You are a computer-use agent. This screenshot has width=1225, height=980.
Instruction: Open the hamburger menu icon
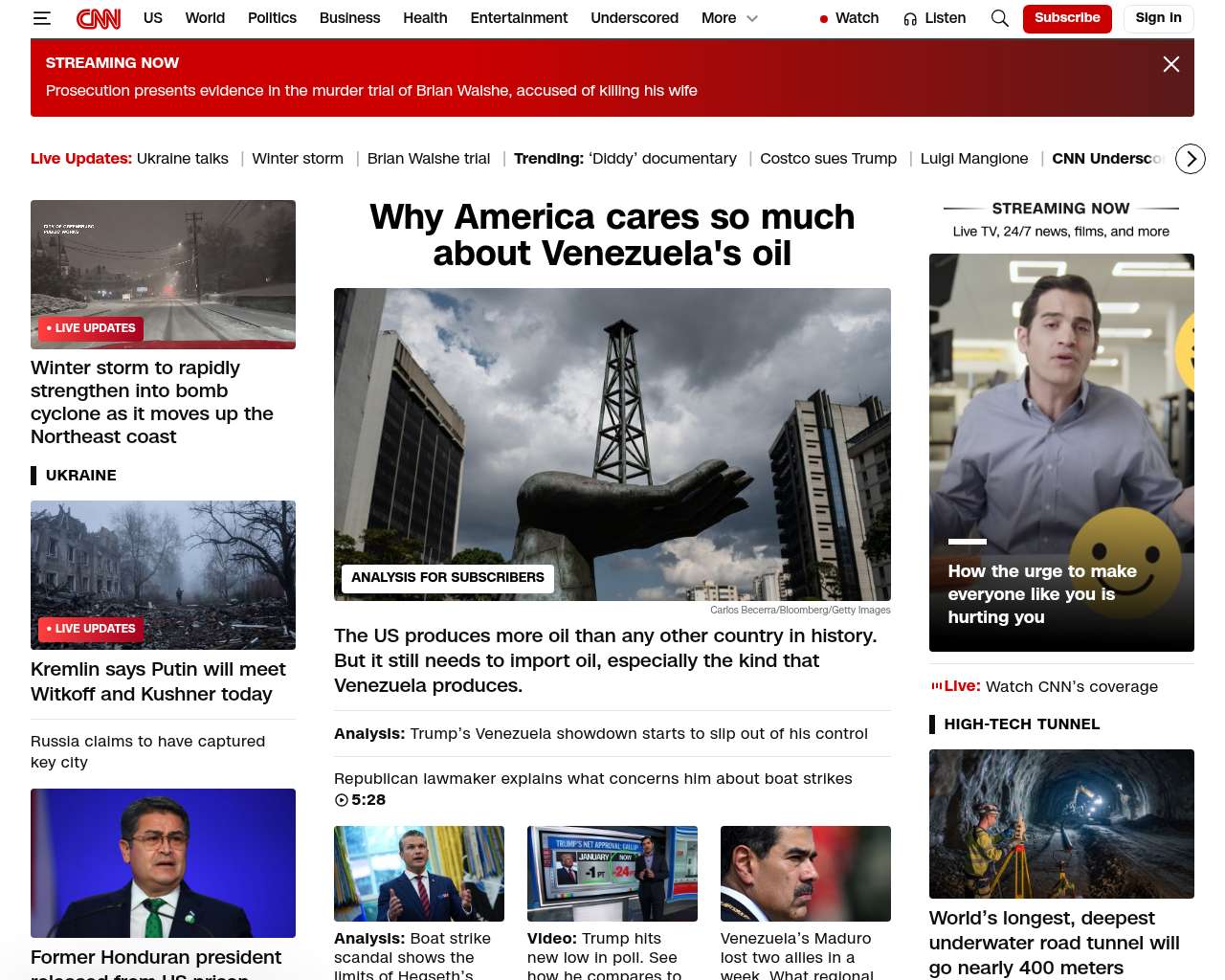(41, 18)
